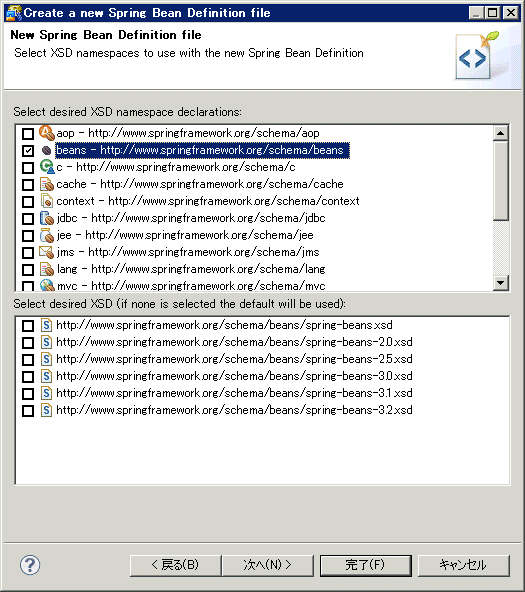The width and height of the screenshot is (525, 592).
Task: Select the jms schema row text
Action: point(188,252)
